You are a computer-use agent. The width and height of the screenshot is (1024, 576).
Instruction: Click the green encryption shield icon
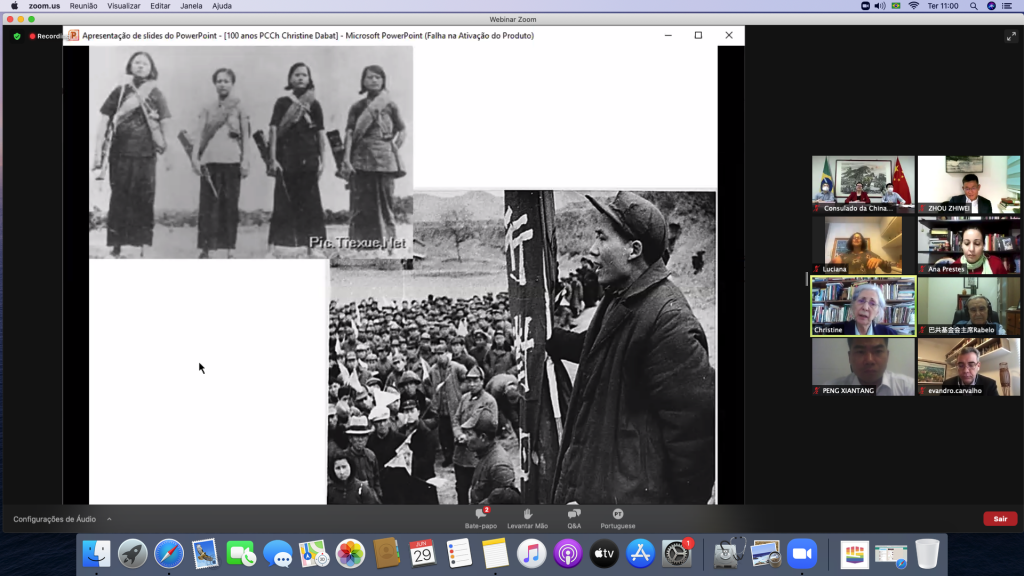[x=17, y=37]
